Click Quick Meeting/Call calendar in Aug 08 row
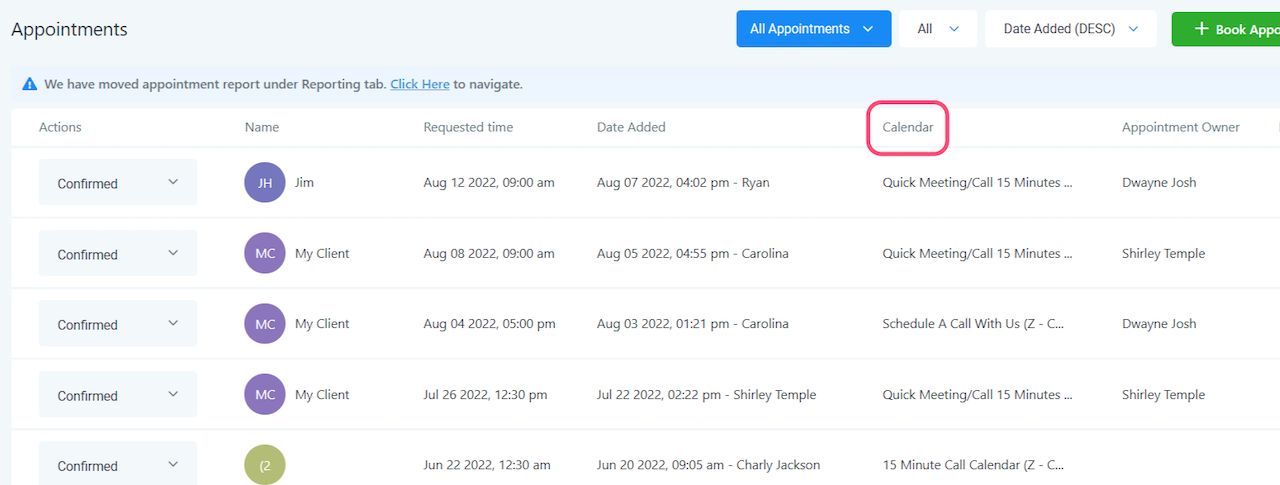This screenshot has height=485, width=1280. click(977, 254)
